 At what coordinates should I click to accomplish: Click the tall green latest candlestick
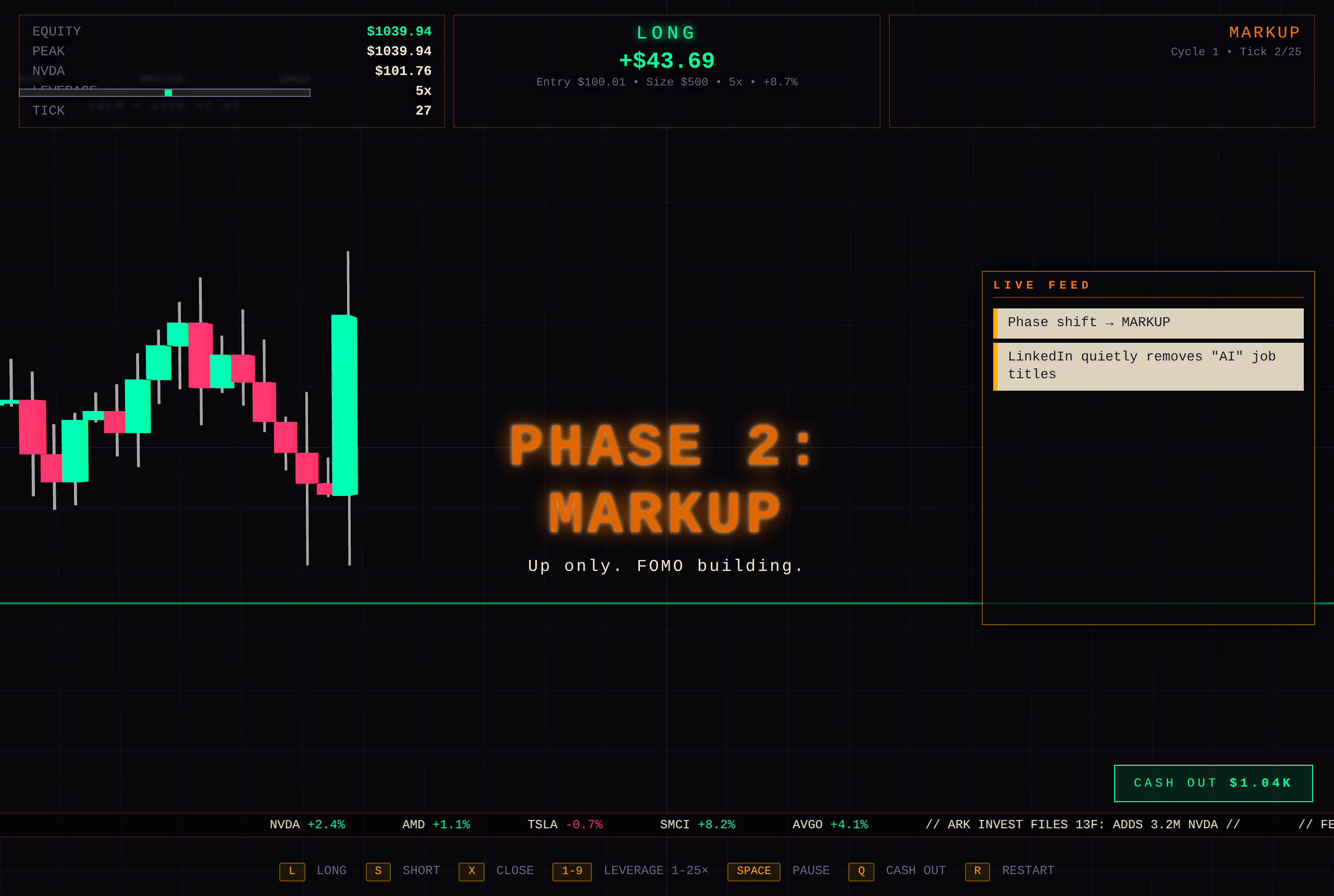coord(344,405)
